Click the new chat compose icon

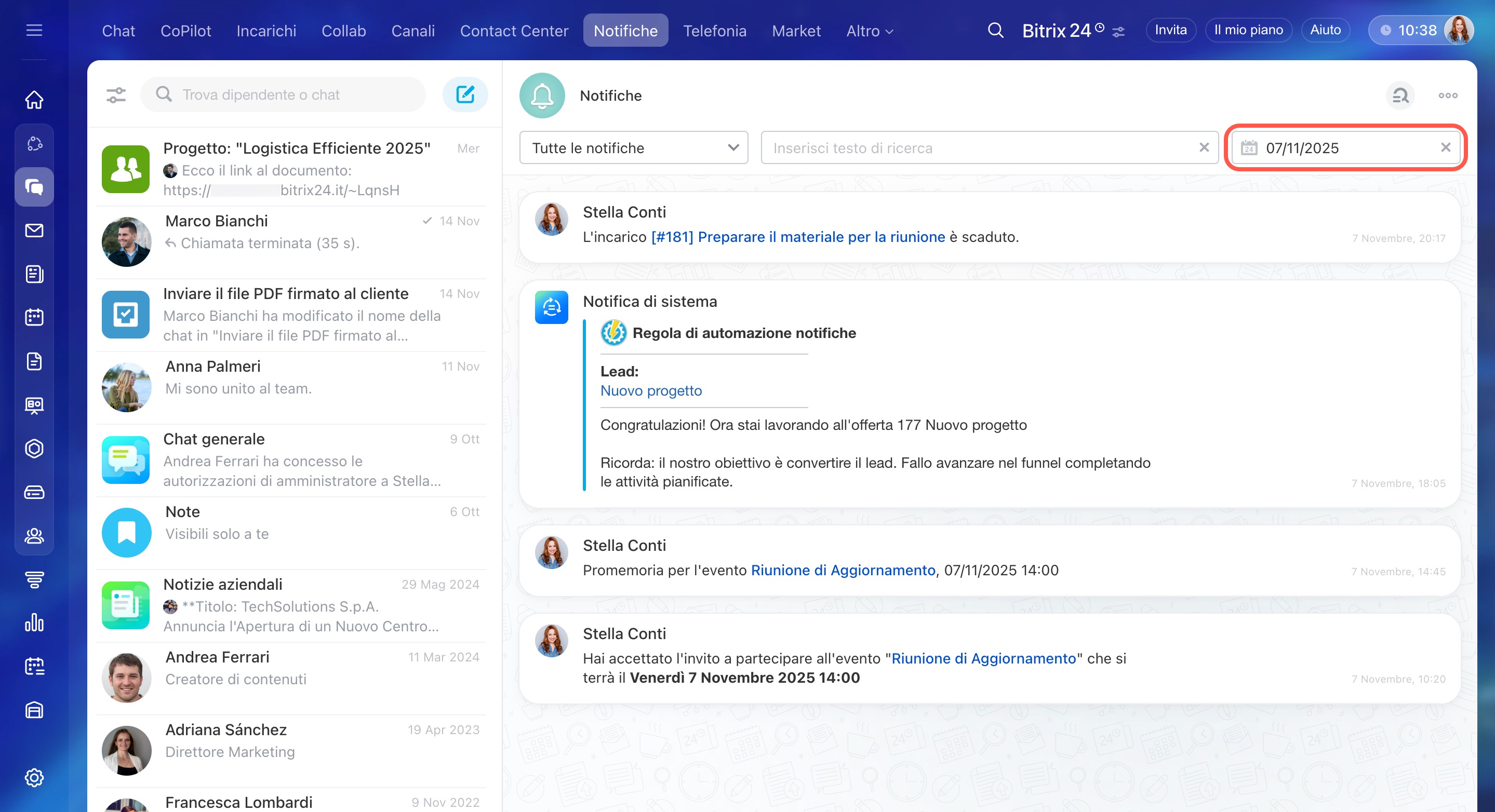[x=465, y=94]
